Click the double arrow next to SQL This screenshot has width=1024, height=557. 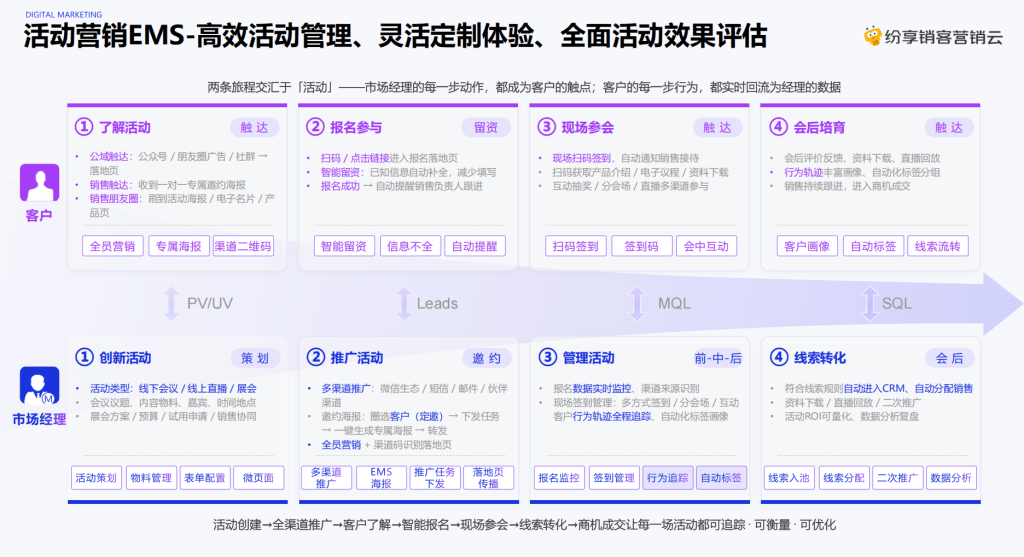[869, 304]
